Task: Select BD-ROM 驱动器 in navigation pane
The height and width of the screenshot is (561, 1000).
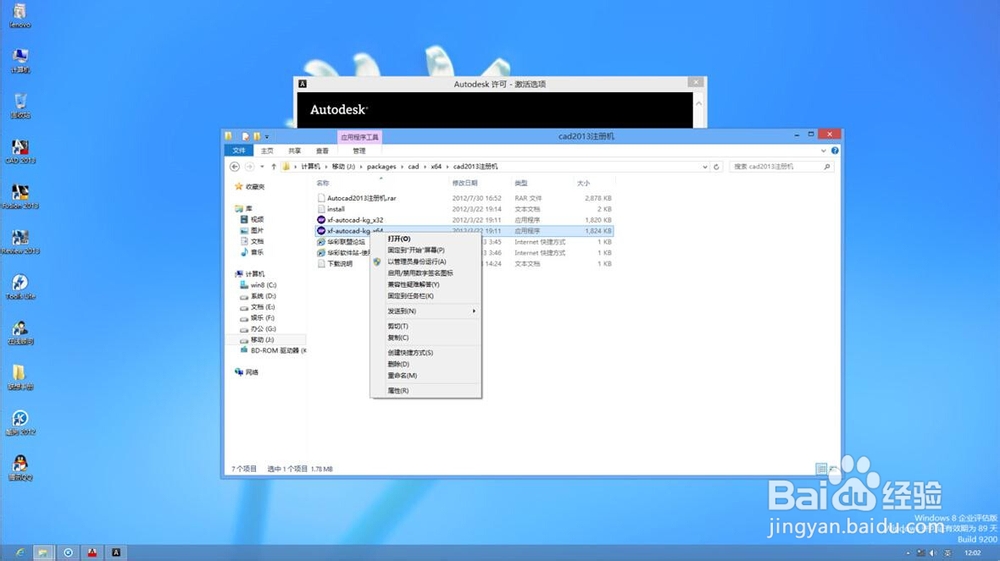Action: [273, 351]
